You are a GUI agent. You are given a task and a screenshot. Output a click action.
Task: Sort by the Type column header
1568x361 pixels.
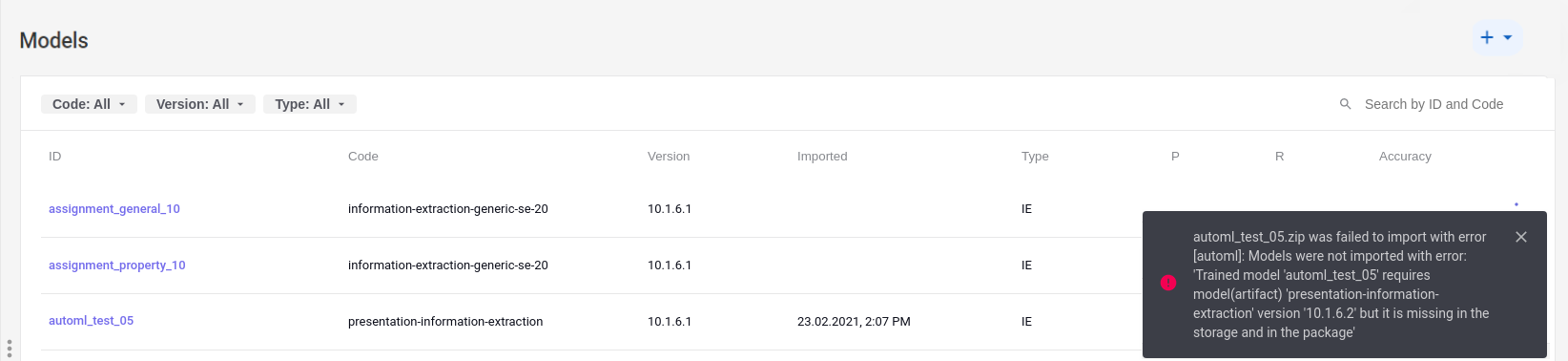click(1035, 157)
